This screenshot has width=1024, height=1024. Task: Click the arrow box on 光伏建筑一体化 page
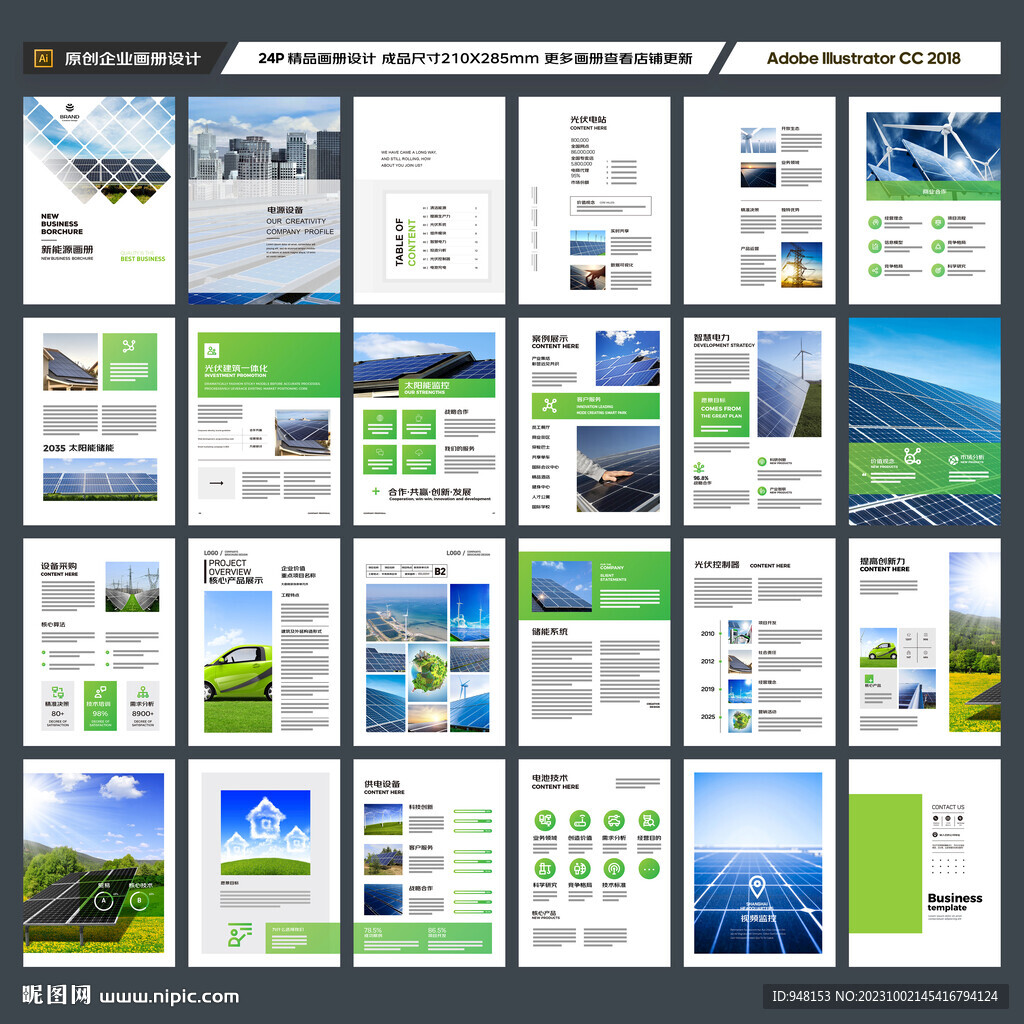coord(216,483)
